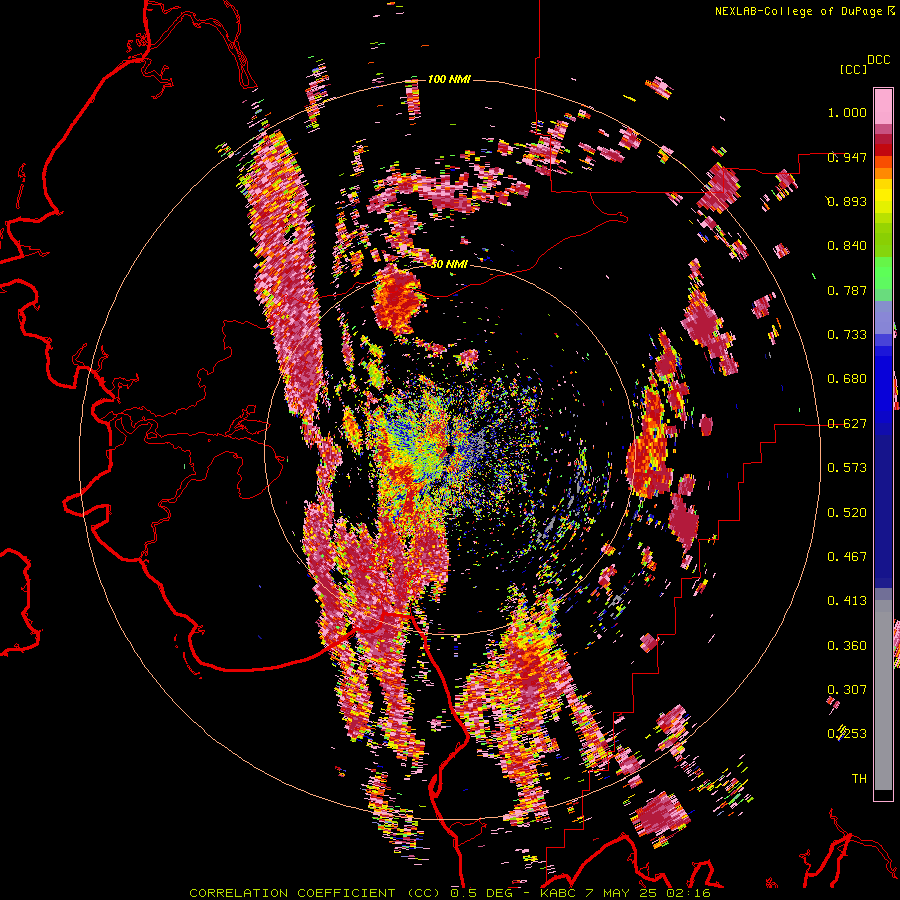Image resolution: width=900 pixels, height=900 pixels.
Task: Select the 0.840 legend value
Action: (x=847, y=246)
